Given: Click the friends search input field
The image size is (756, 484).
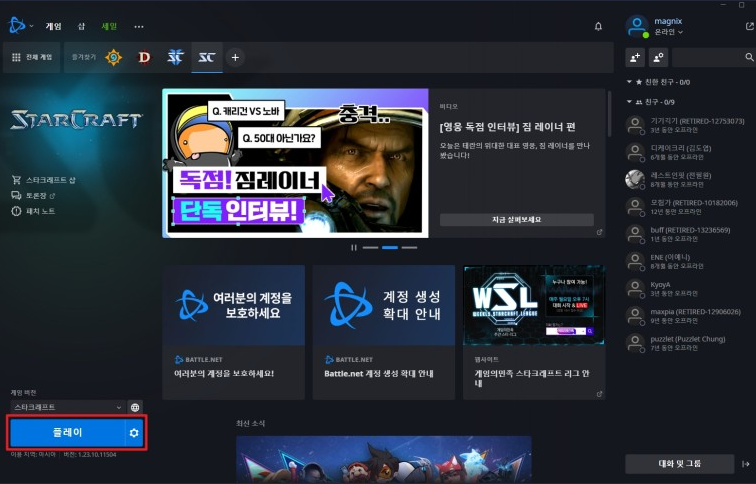Looking at the screenshot, I should click(x=708, y=57).
